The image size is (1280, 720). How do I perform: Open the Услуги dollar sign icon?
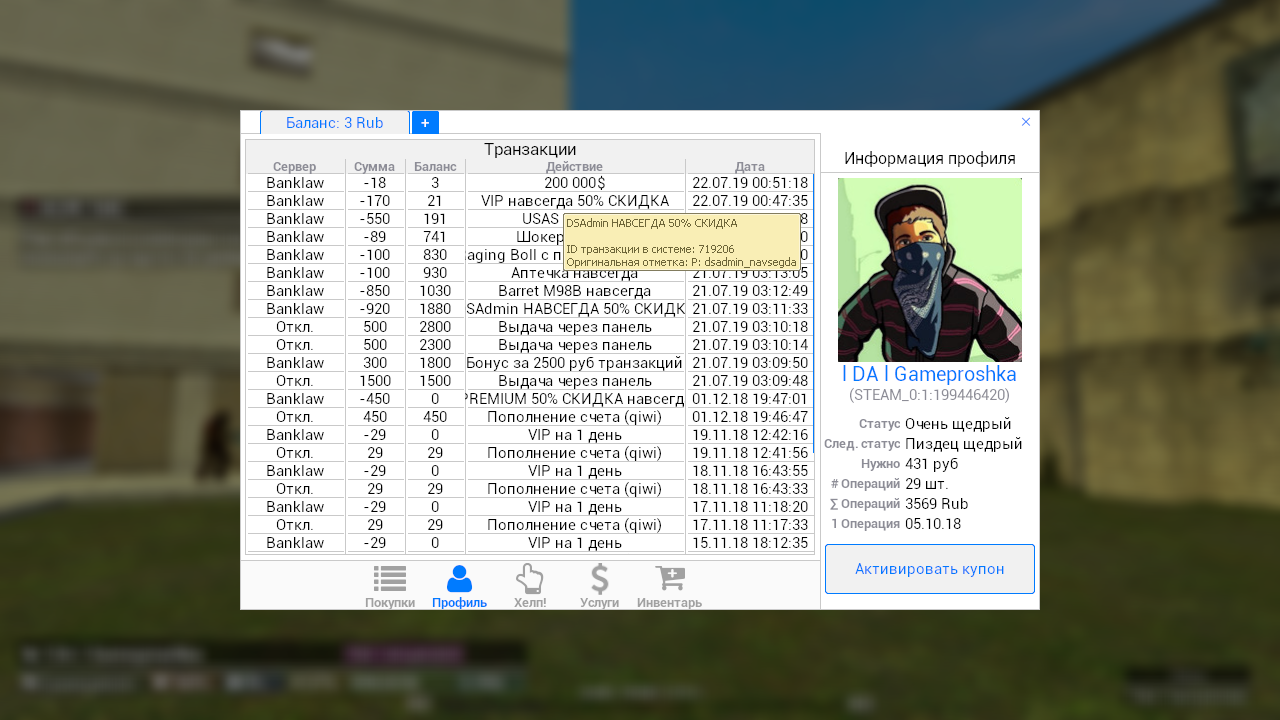coord(599,586)
